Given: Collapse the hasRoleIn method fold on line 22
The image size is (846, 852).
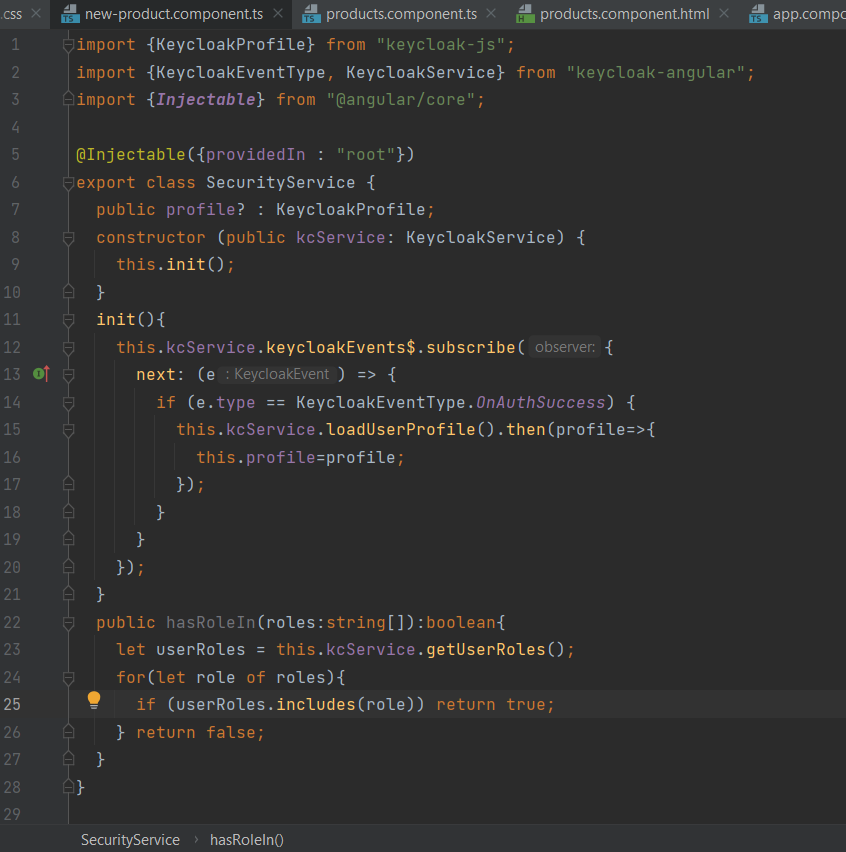Looking at the screenshot, I should [x=68, y=621].
